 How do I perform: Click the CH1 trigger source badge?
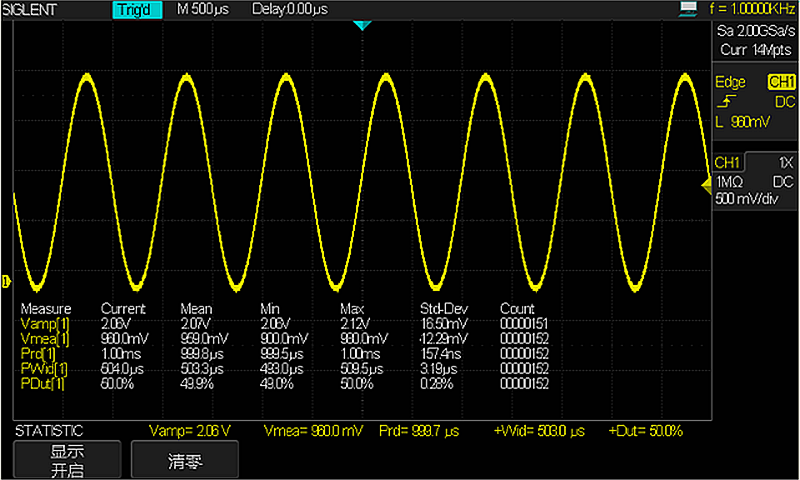pos(780,82)
